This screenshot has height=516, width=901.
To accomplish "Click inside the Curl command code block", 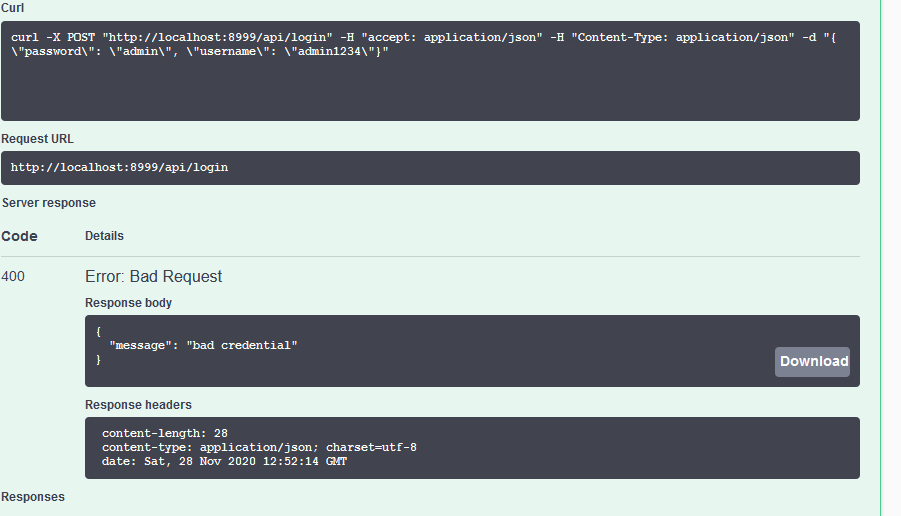I will click(430, 90).
